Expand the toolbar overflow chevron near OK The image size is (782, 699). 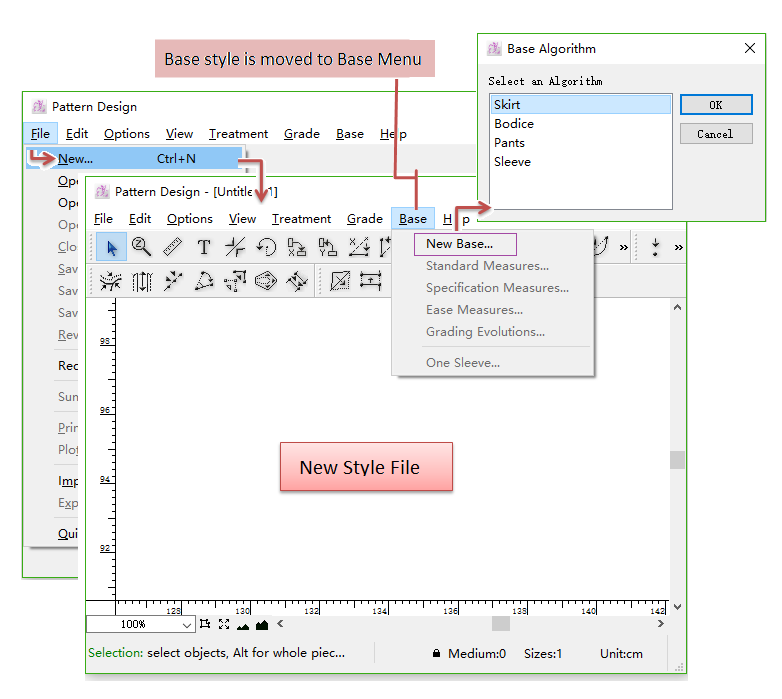[x=624, y=246]
